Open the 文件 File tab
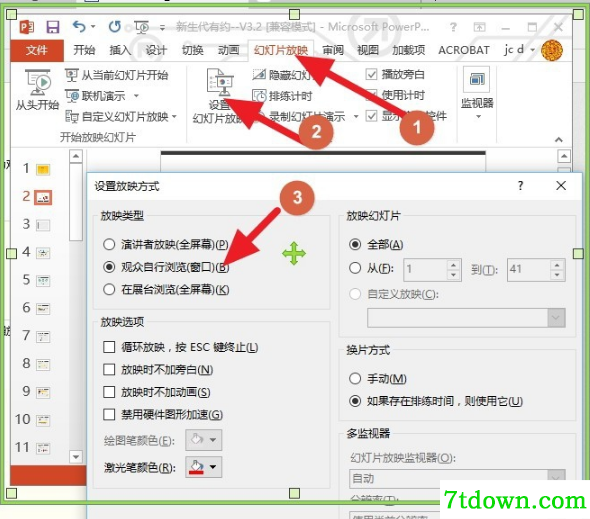590x519 pixels. pos(37,50)
